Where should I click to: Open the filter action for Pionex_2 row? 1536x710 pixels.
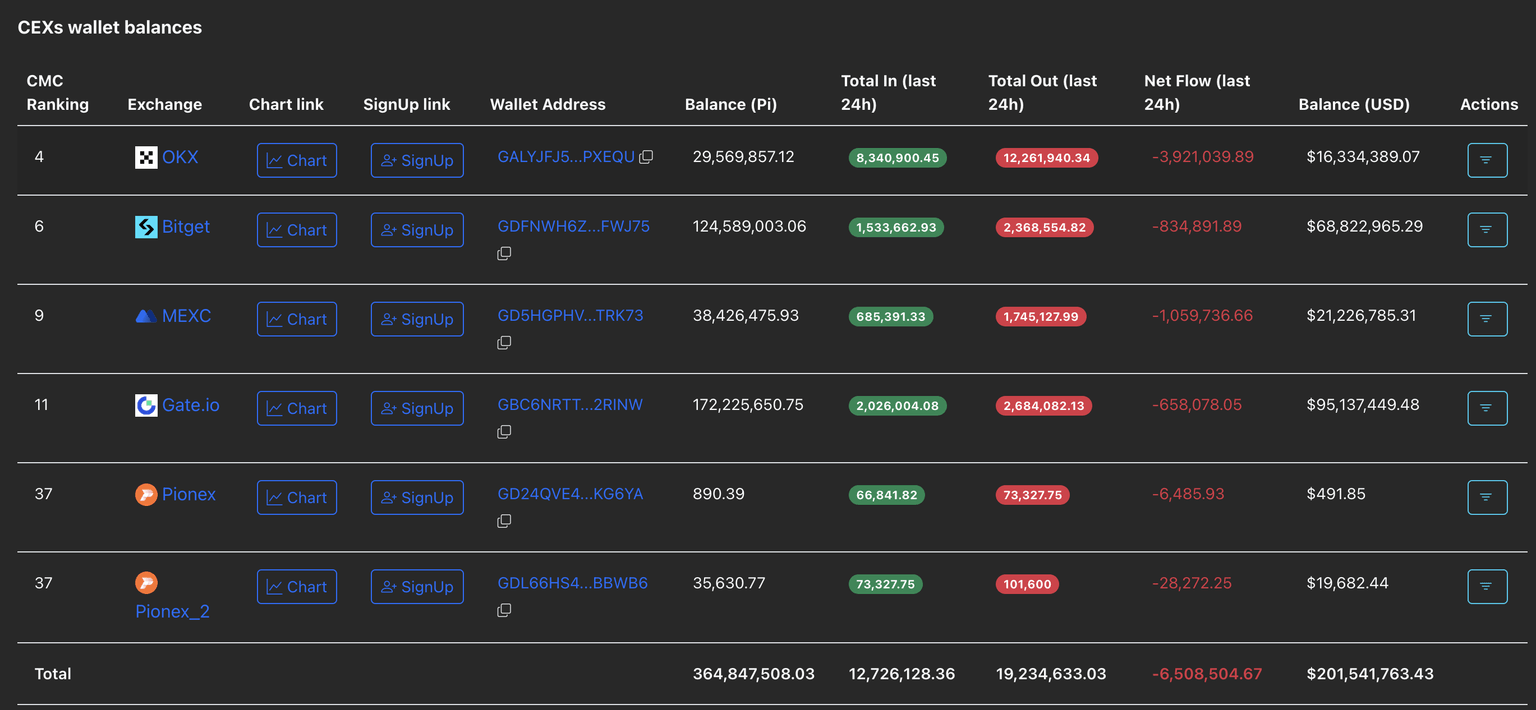[1486, 587]
